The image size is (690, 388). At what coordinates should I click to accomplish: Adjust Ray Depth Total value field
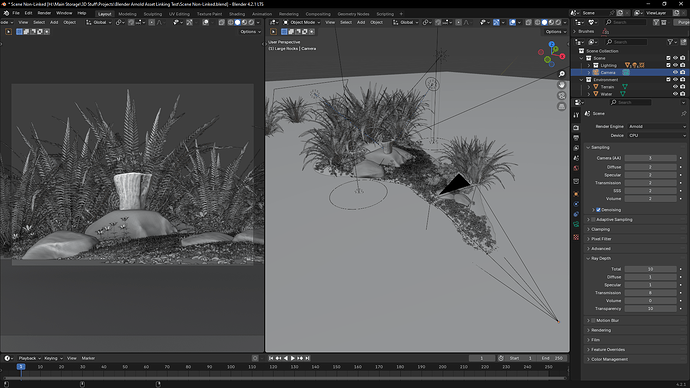[x=650, y=269]
